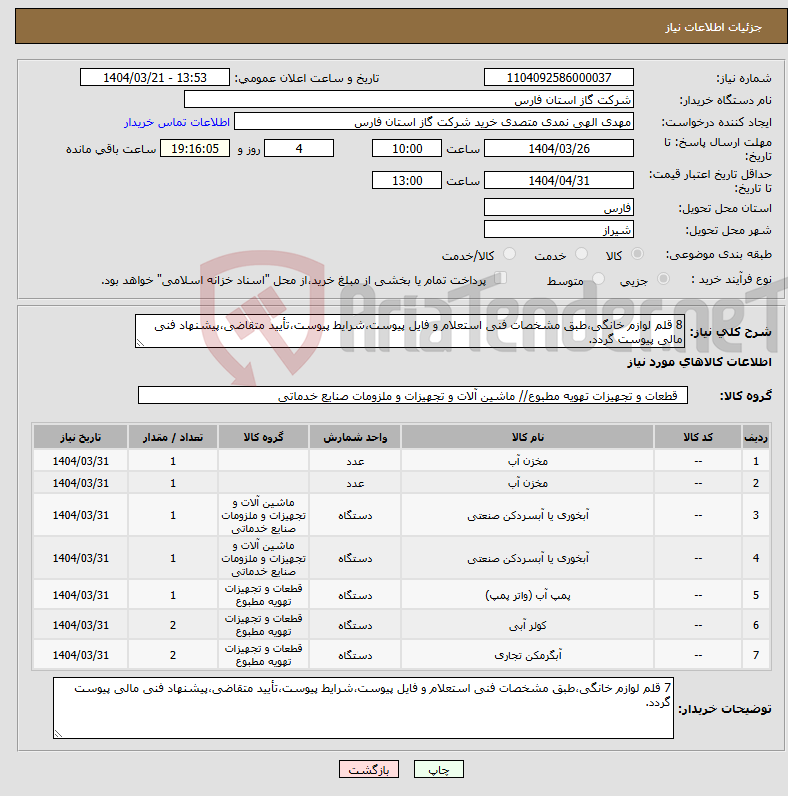Screen dimensions: 788x796
Task: Click مخزن آب in row 2
Action: [x=528, y=483]
